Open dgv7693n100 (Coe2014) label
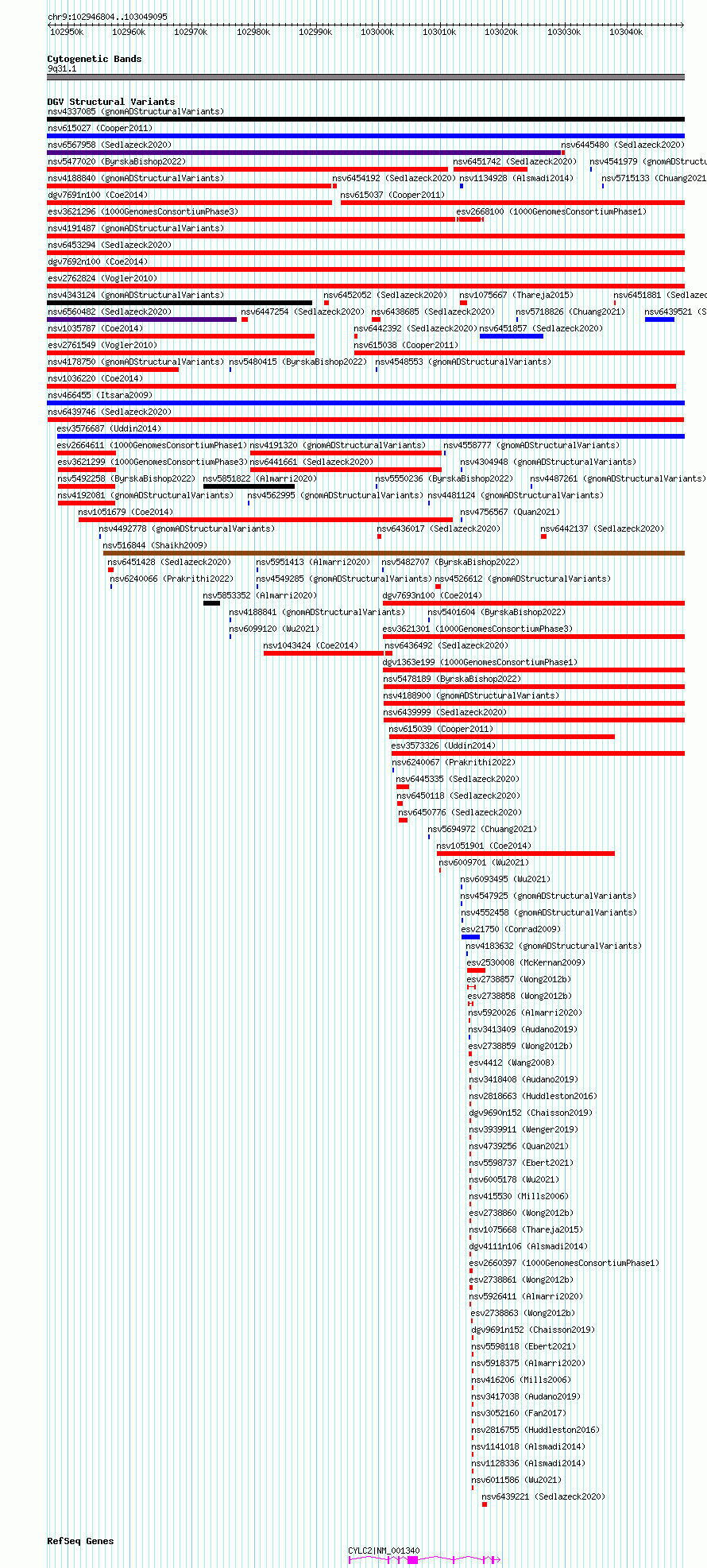This screenshot has width=707, height=1568. click(x=432, y=595)
